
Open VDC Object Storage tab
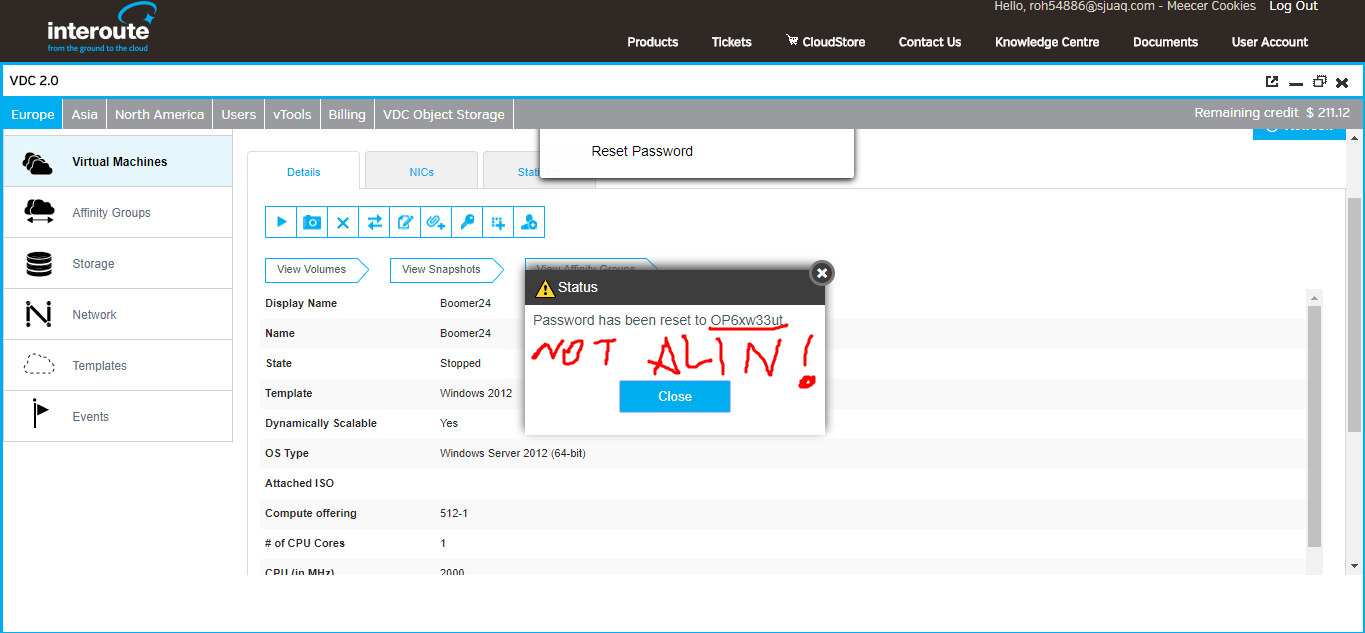pyautogui.click(x=444, y=114)
